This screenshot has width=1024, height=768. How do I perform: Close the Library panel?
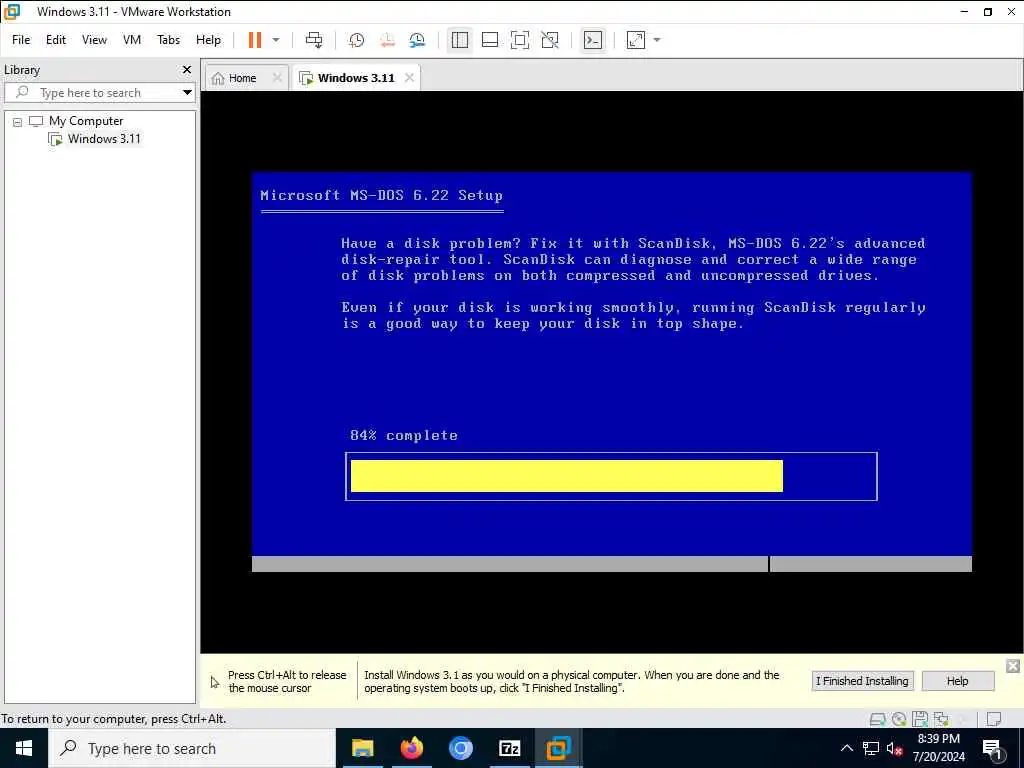click(187, 69)
